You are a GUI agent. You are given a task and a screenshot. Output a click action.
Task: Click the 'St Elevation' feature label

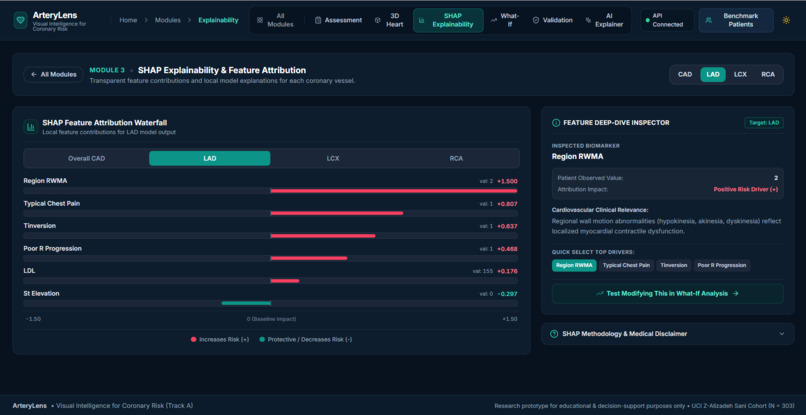click(41, 293)
